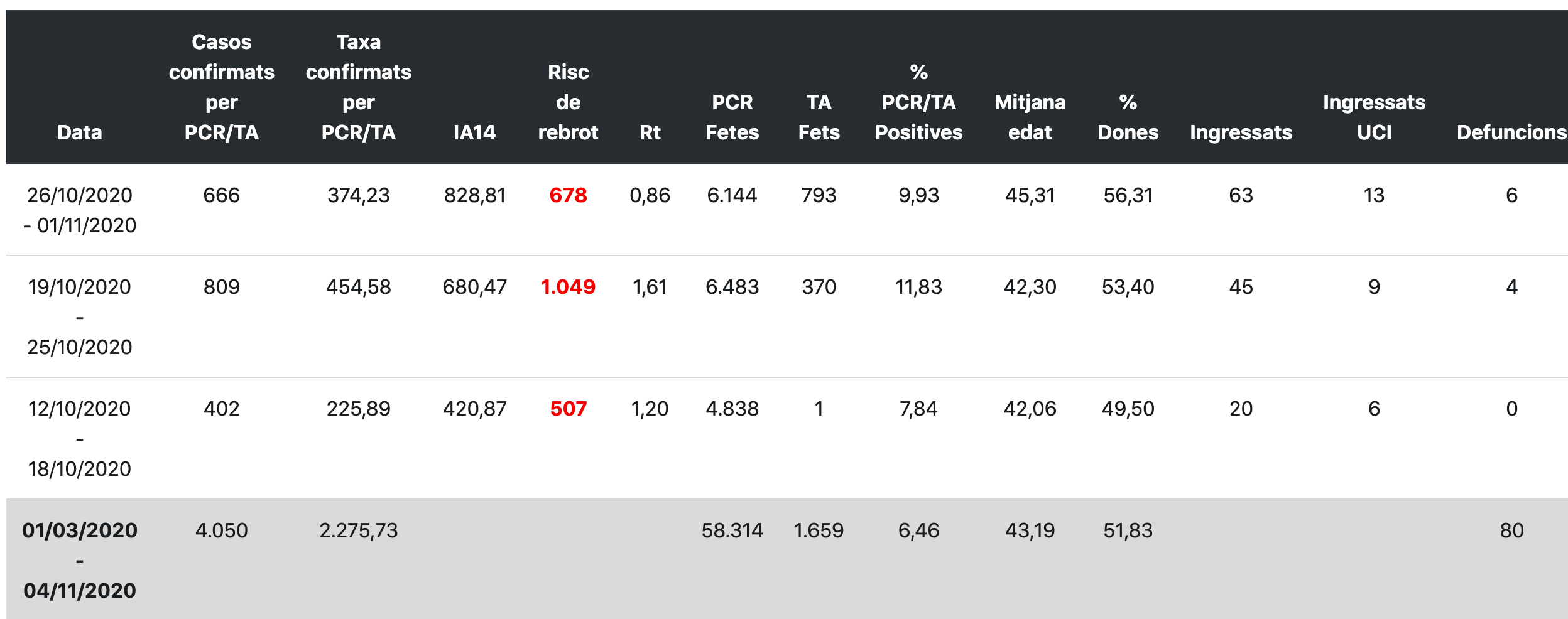Click the red 1.049 rebrot risk value
Image resolution: width=1568 pixels, height=619 pixels.
(568, 287)
